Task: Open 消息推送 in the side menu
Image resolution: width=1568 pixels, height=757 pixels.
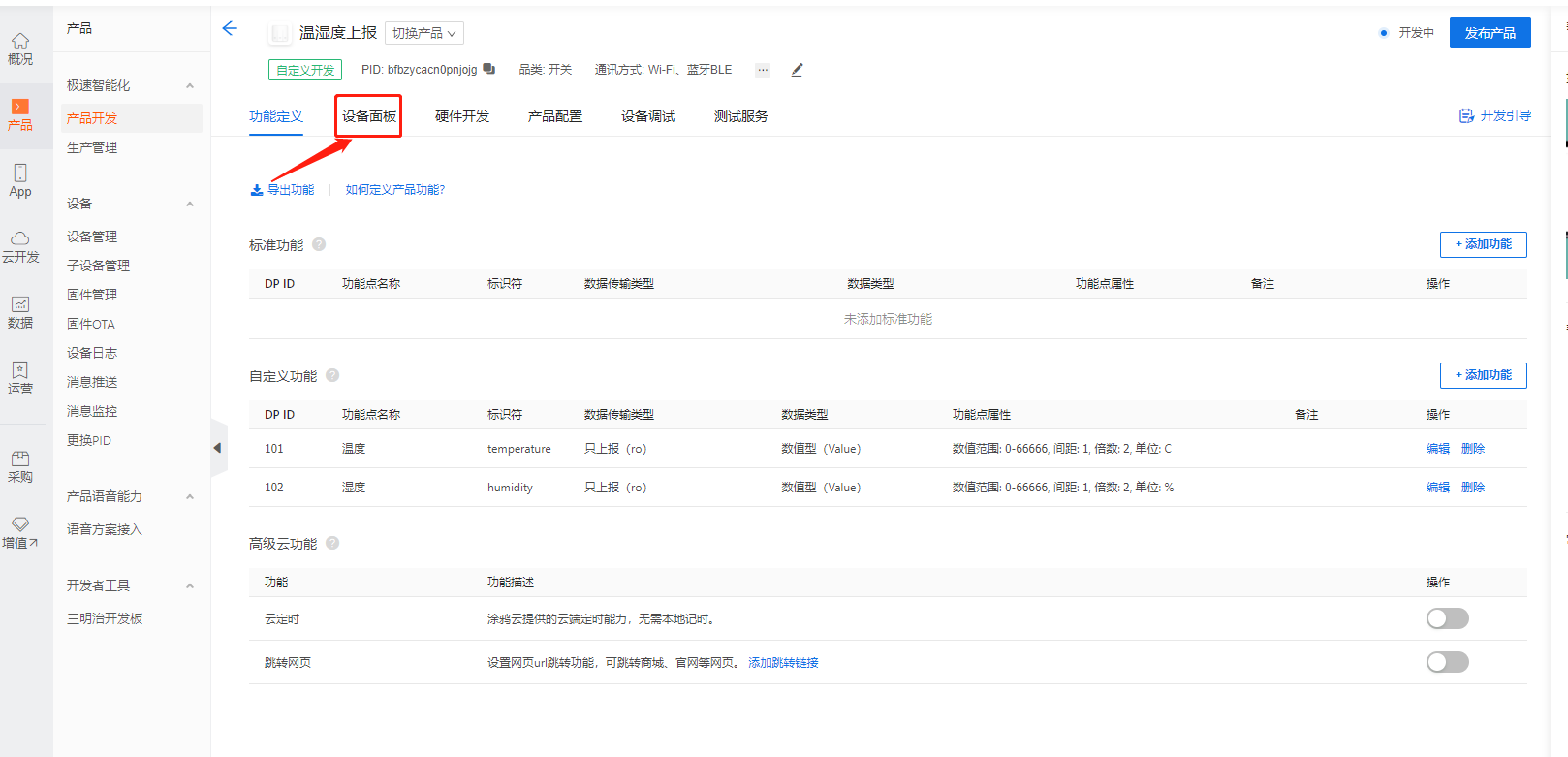Action: pyautogui.click(x=92, y=382)
